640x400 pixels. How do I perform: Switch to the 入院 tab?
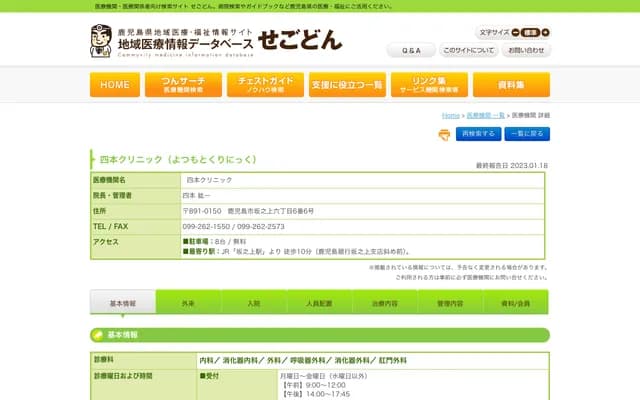point(253,303)
